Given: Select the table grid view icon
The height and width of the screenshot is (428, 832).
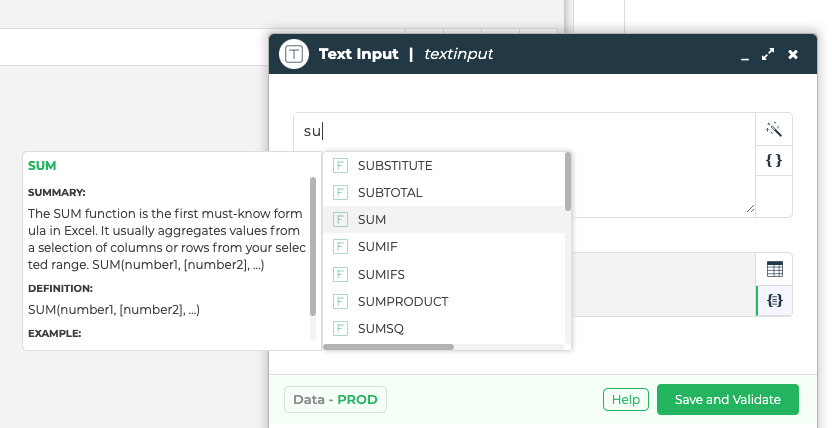Looking at the screenshot, I should [x=775, y=269].
